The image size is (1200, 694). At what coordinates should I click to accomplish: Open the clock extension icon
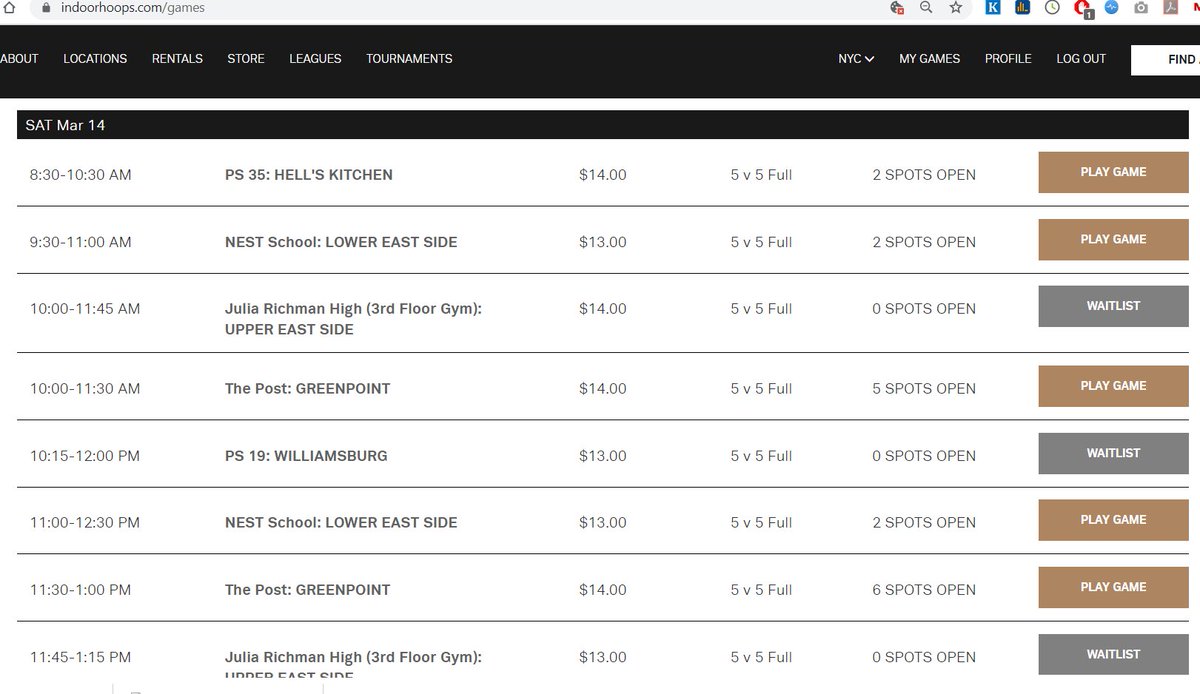pyautogui.click(x=1052, y=7)
